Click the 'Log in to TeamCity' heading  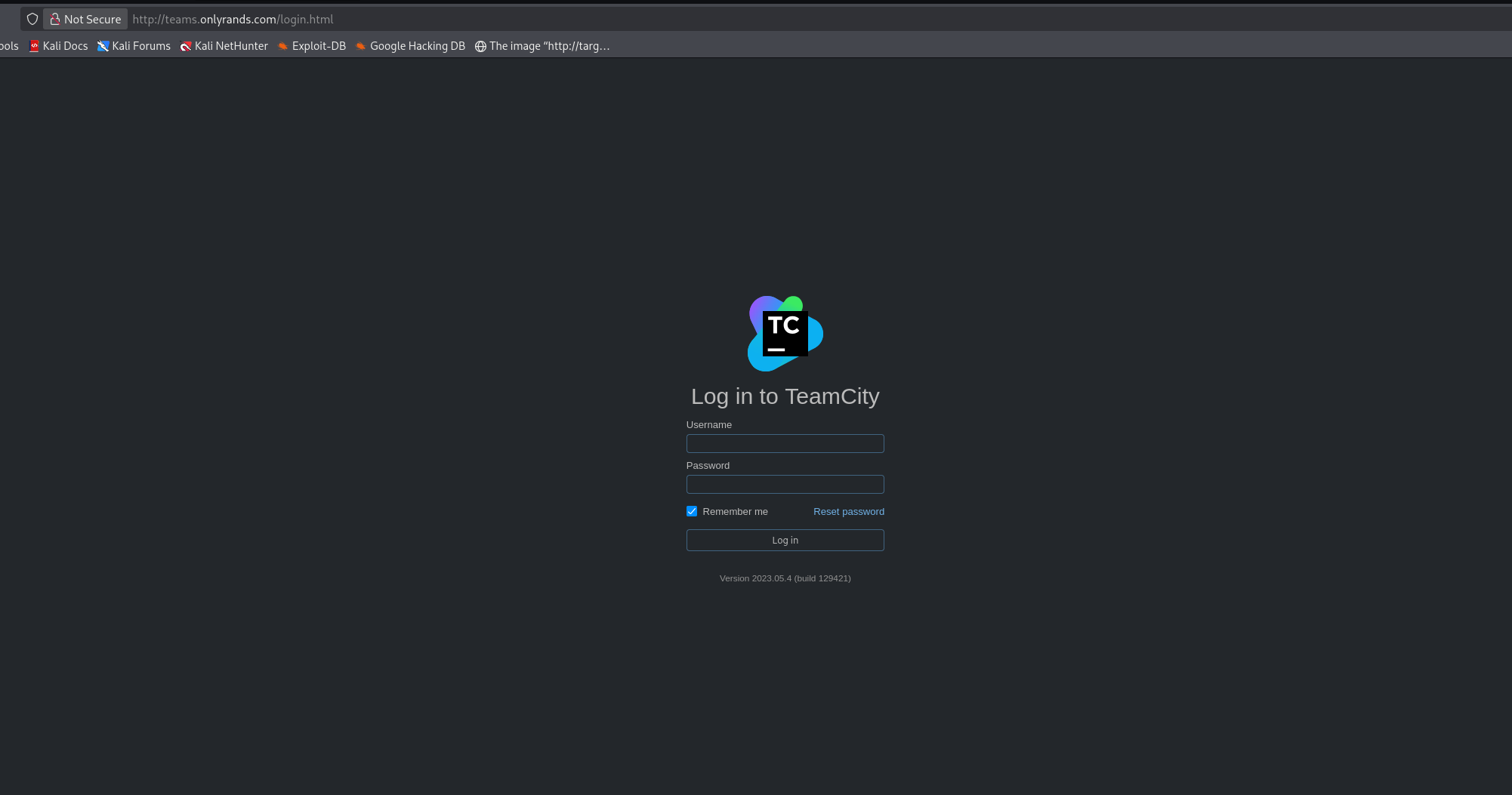785,396
